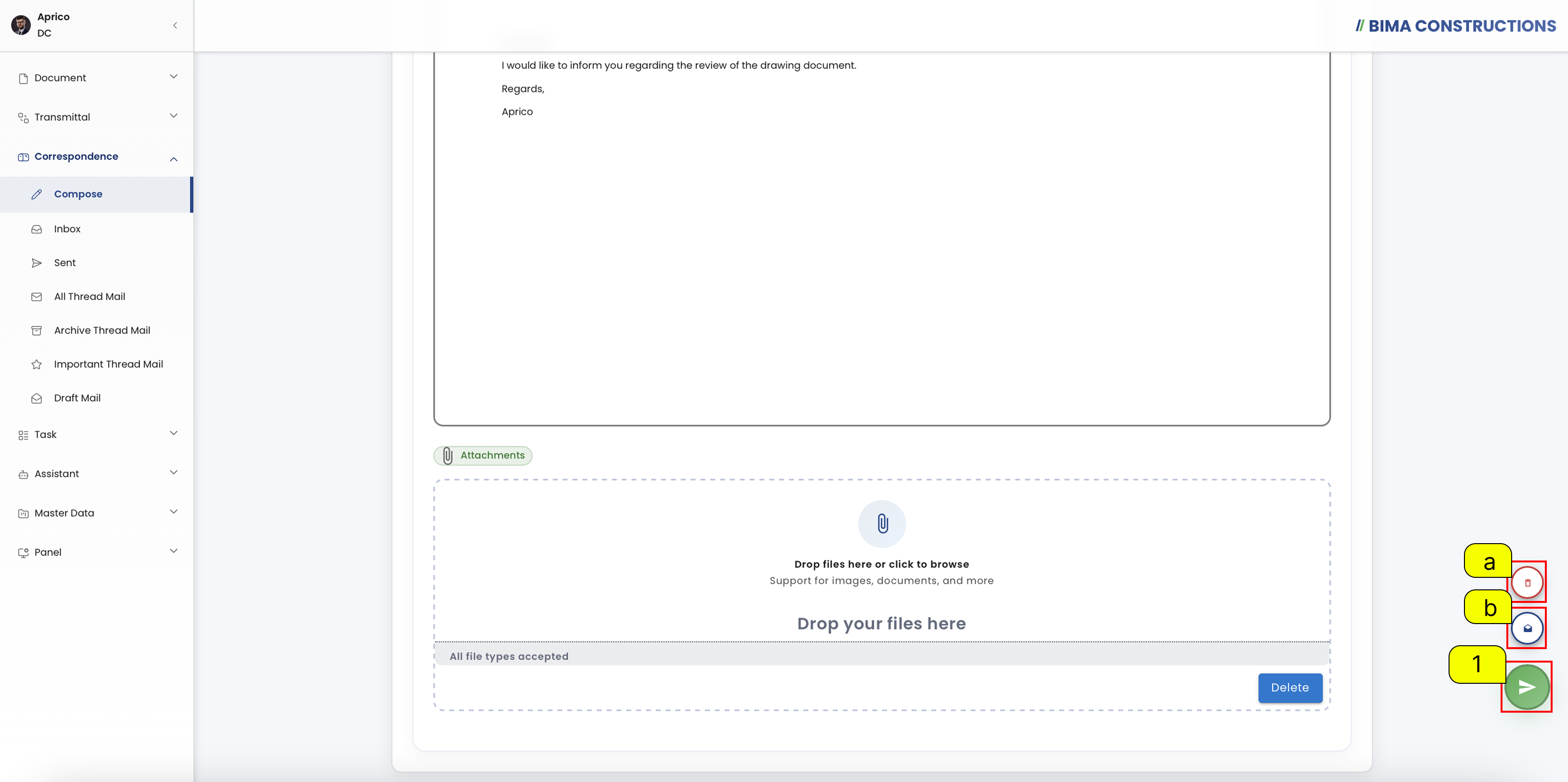Click the Correspondence label

tap(77, 156)
